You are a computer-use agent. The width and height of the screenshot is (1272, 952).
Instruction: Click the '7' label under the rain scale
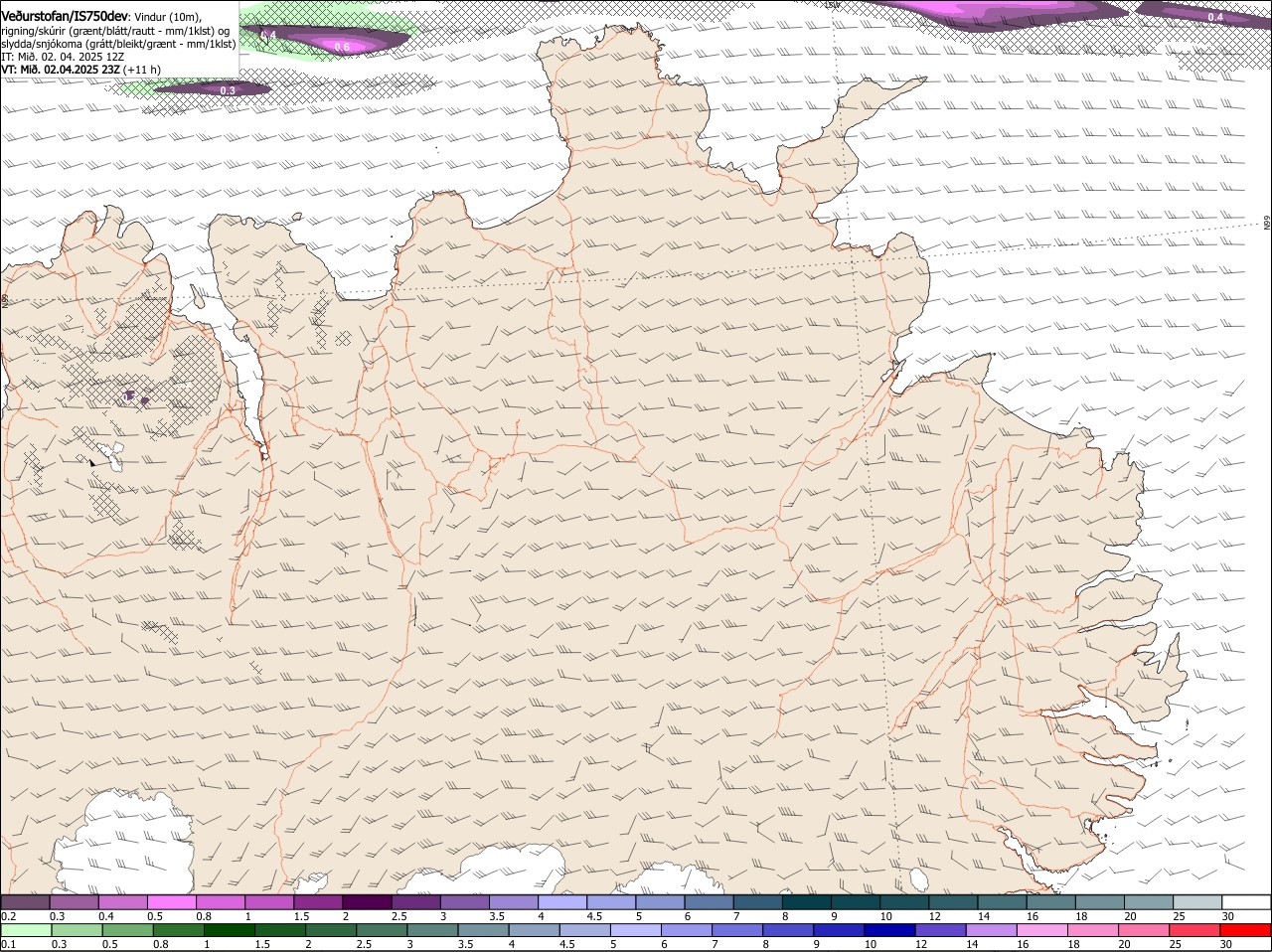coord(715,945)
